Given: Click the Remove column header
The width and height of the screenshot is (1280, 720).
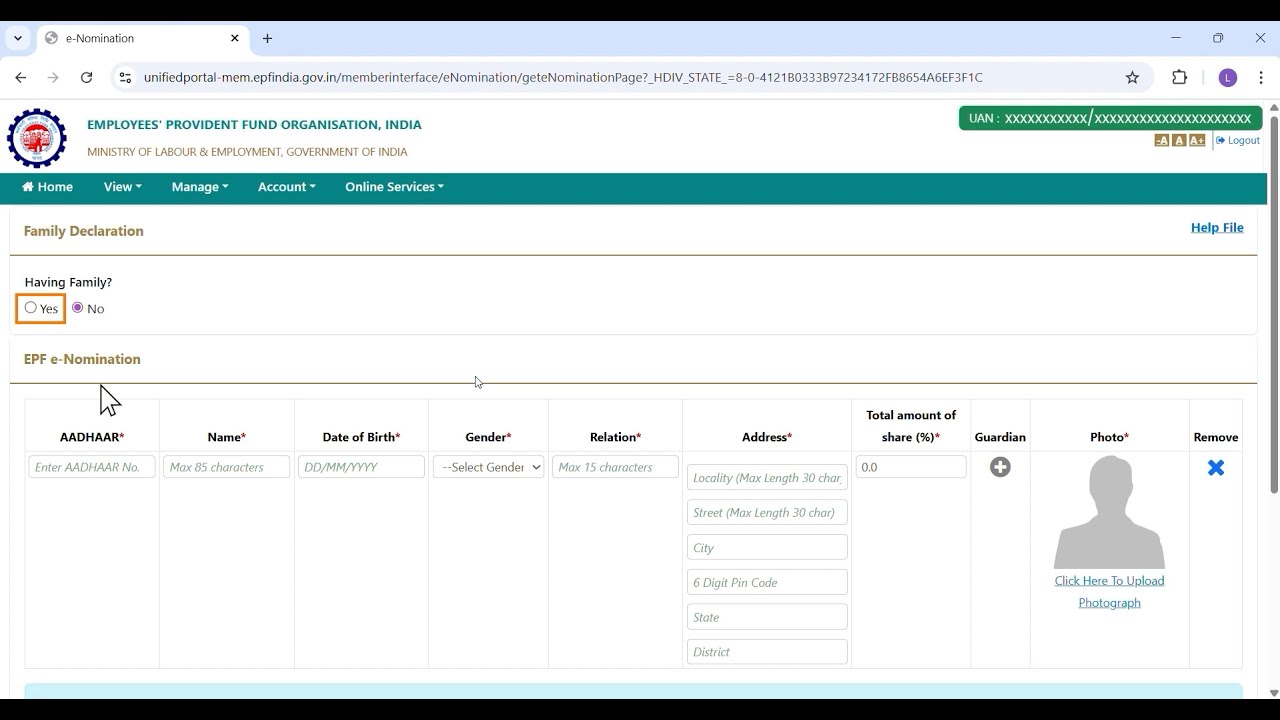Looking at the screenshot, I should 1216,437.
